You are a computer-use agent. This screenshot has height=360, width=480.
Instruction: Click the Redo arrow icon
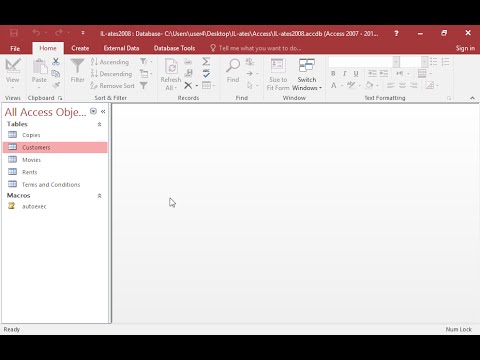point(59,33)
